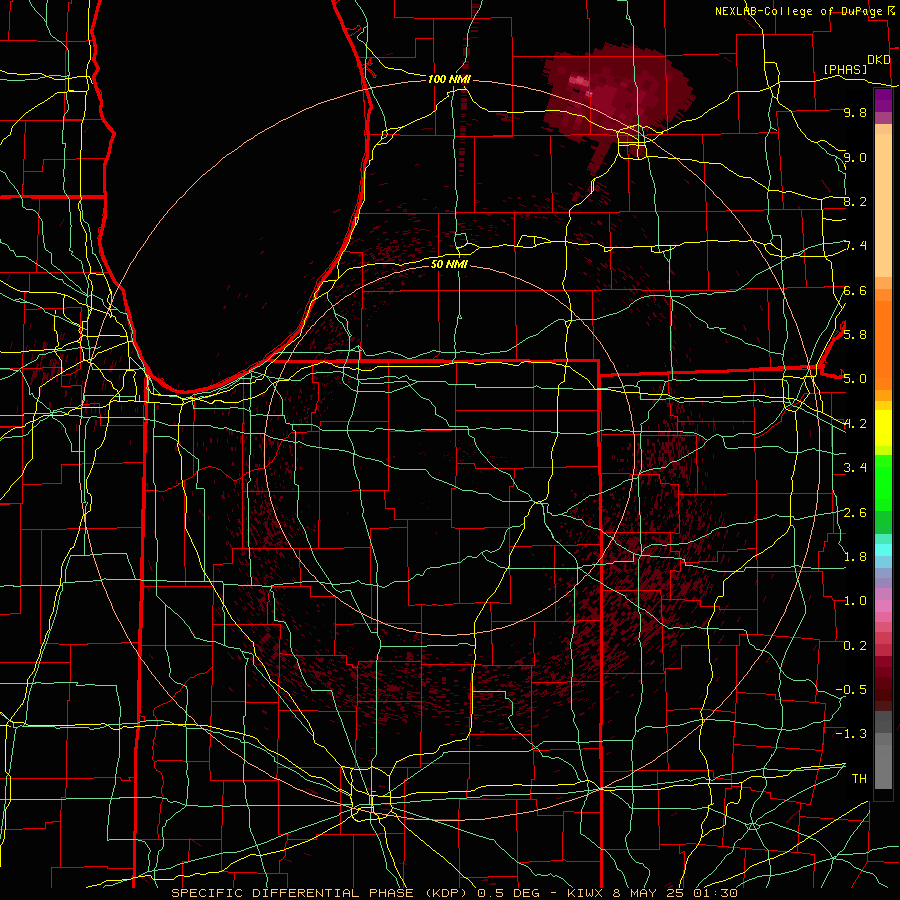Click the 6.6 value on the color scale
Screen dimensions: 900x900
(855, 290)
